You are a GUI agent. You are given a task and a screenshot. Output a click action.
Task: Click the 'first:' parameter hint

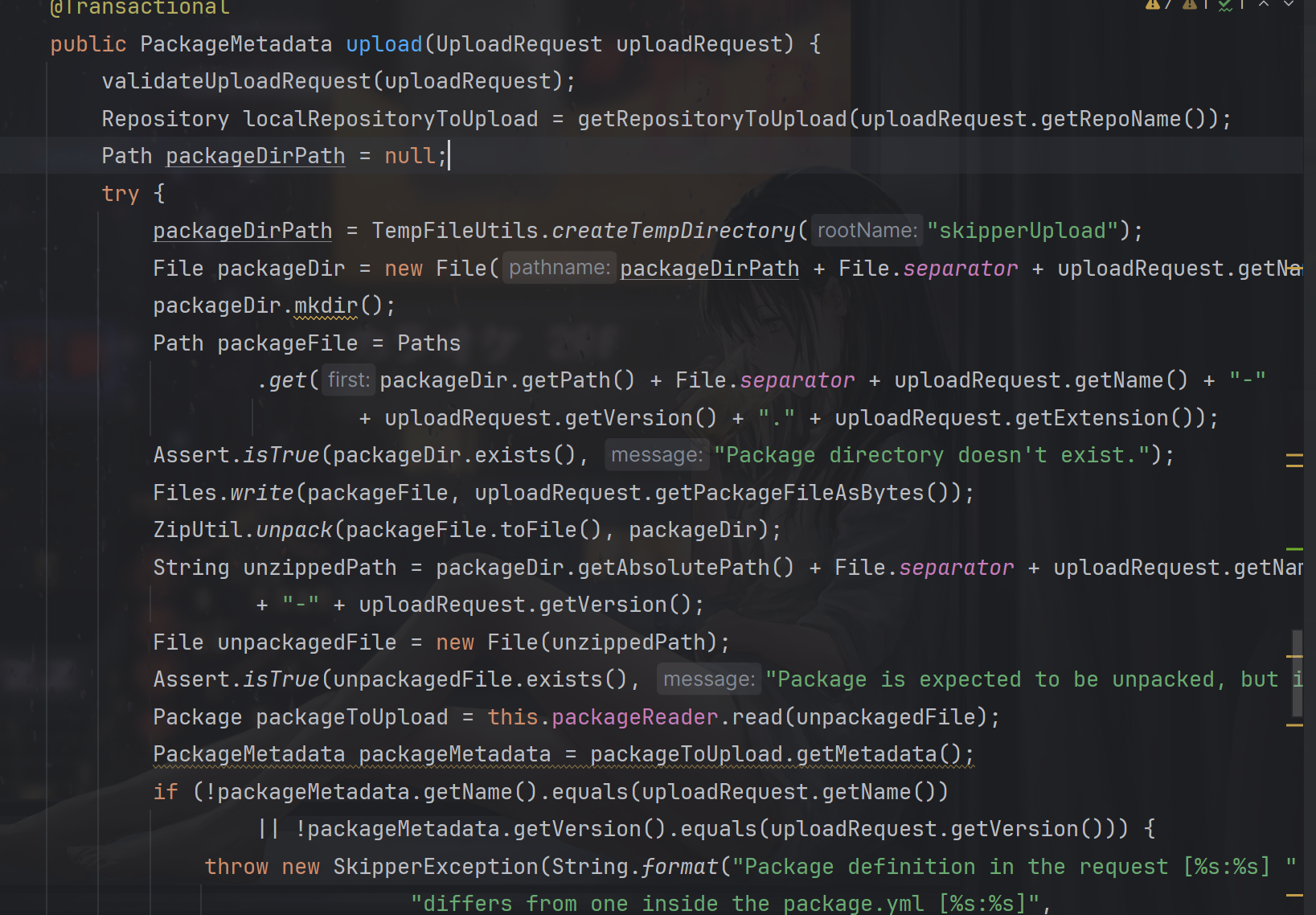click(348, 380)
